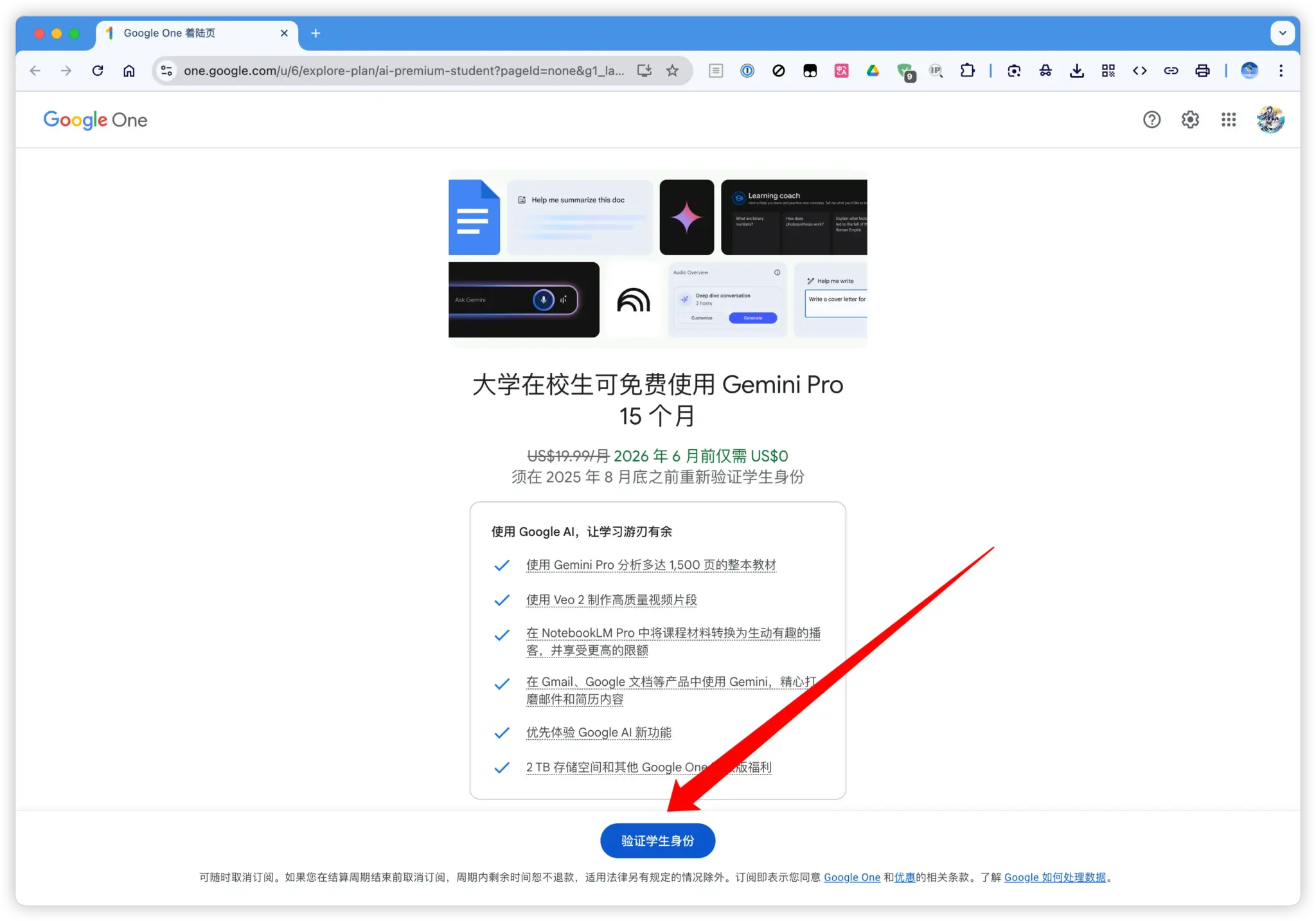Viewport: 1316px width, 921px height.
Task: Click the downloads icon in the toolbar
Action: (1077, 71)
